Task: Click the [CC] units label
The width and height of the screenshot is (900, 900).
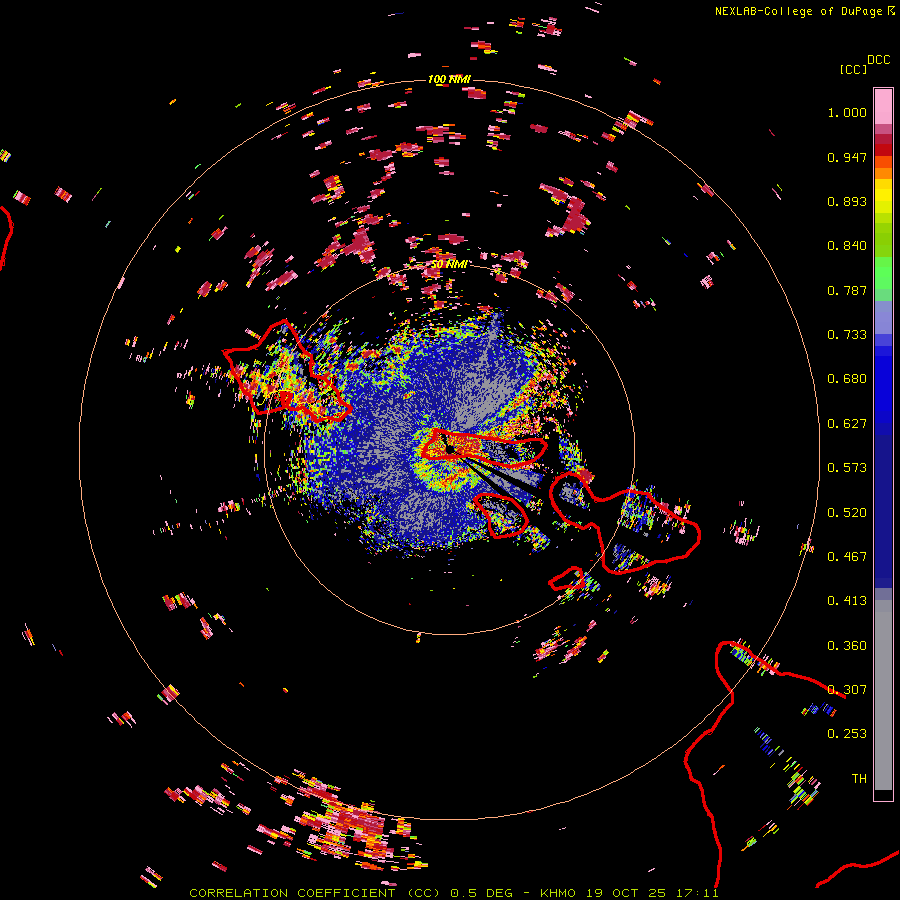Action: pyautogui.click(x=853, y=69)
